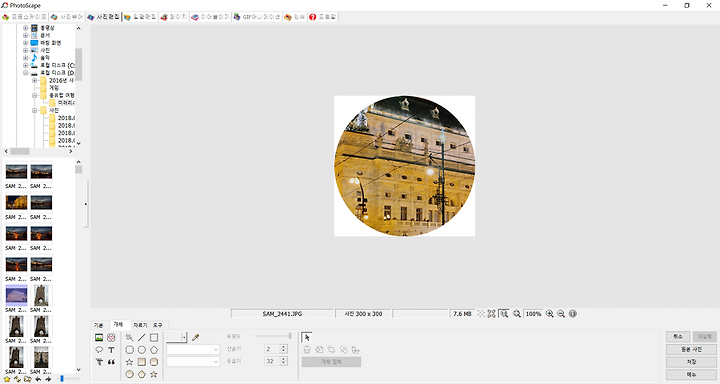Viewport: 720px width, 384px height.
Task: Adjust the thumbnail size slider
Action: tap(69, 379)
